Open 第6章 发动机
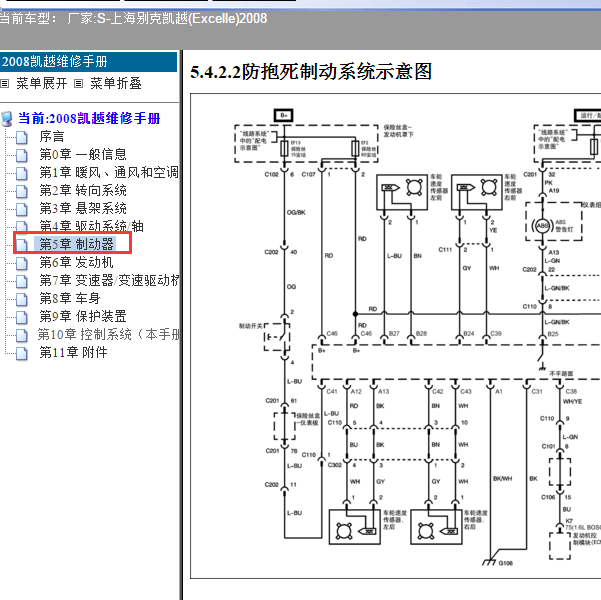The image size is (601, 600). [76, 263]
